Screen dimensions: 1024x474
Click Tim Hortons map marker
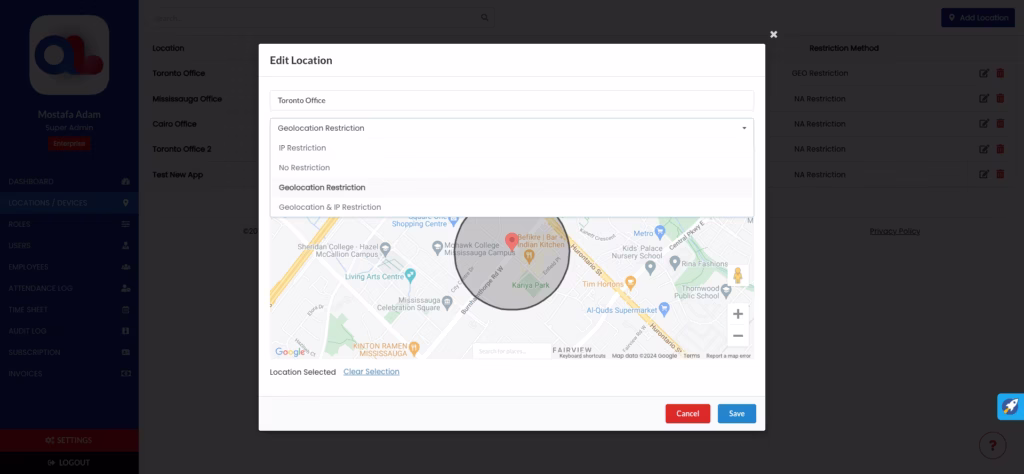point(630,283)
